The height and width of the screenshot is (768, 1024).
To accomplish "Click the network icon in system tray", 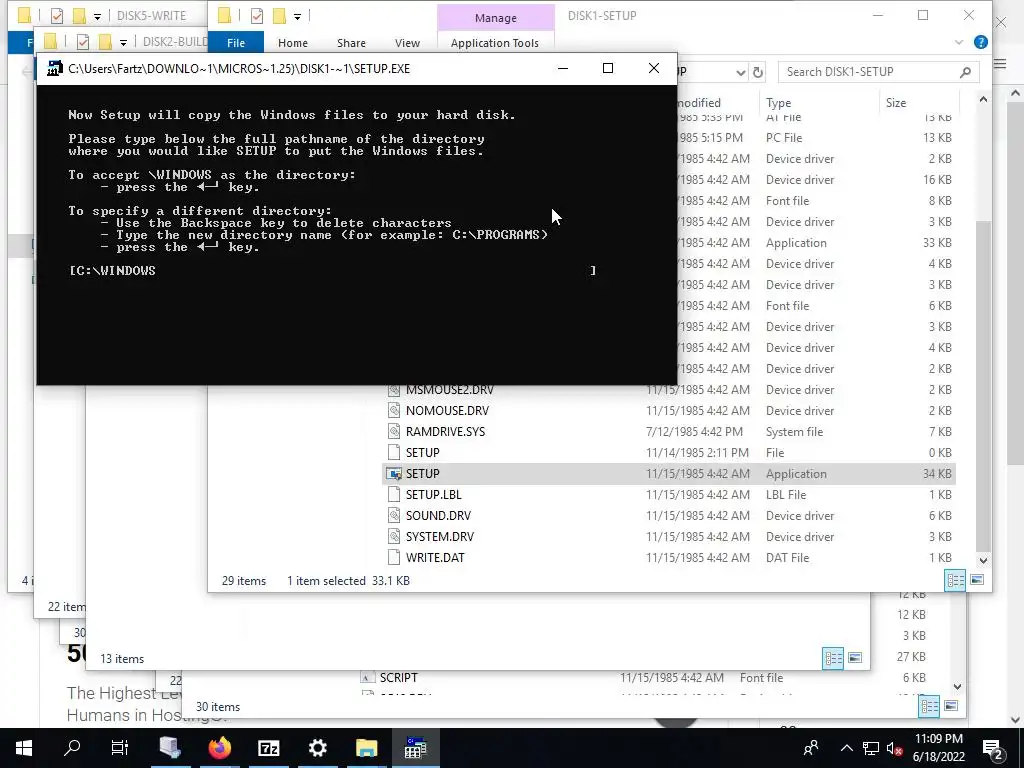I will pyautogui.click(x=871, y=748).
